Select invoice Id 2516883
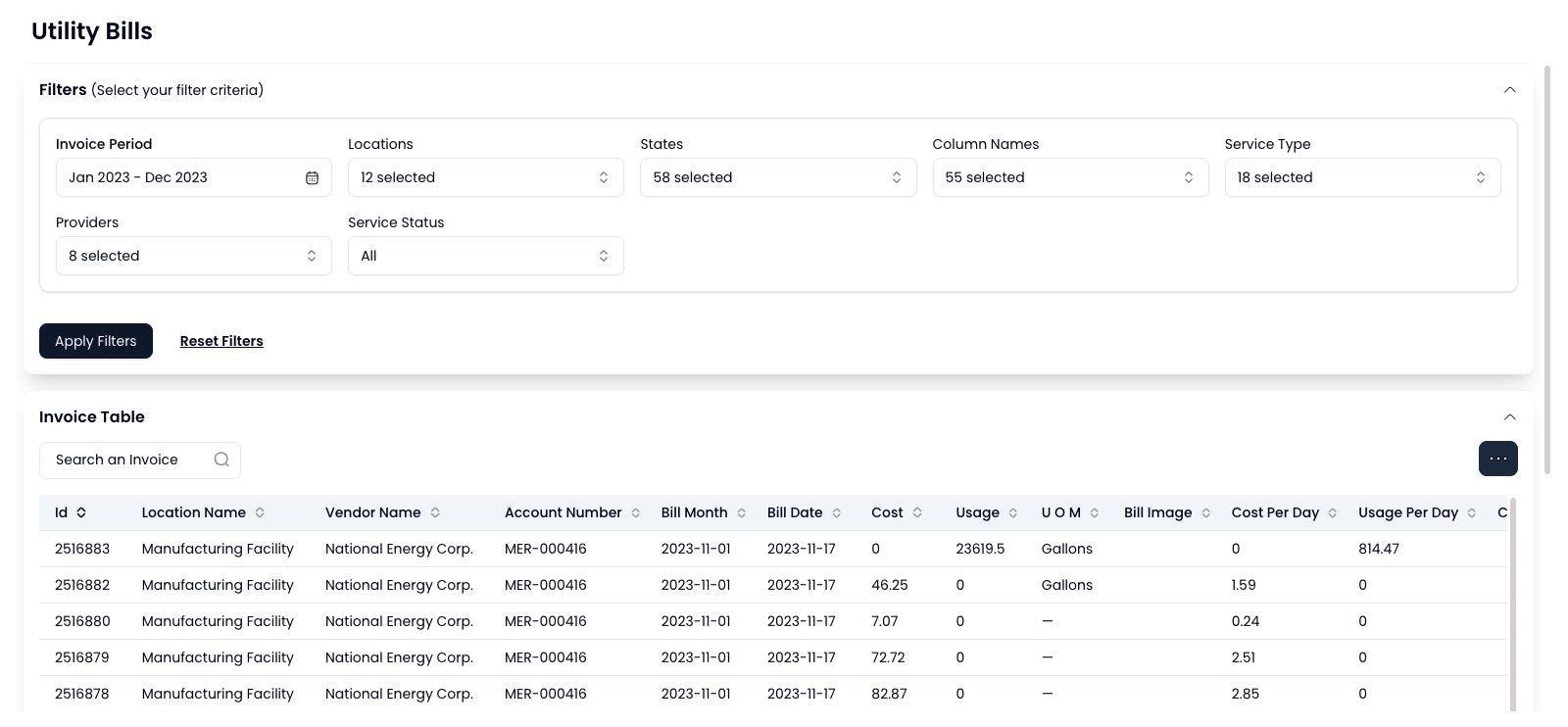The image size is (1568, 727). coord(82,549)
